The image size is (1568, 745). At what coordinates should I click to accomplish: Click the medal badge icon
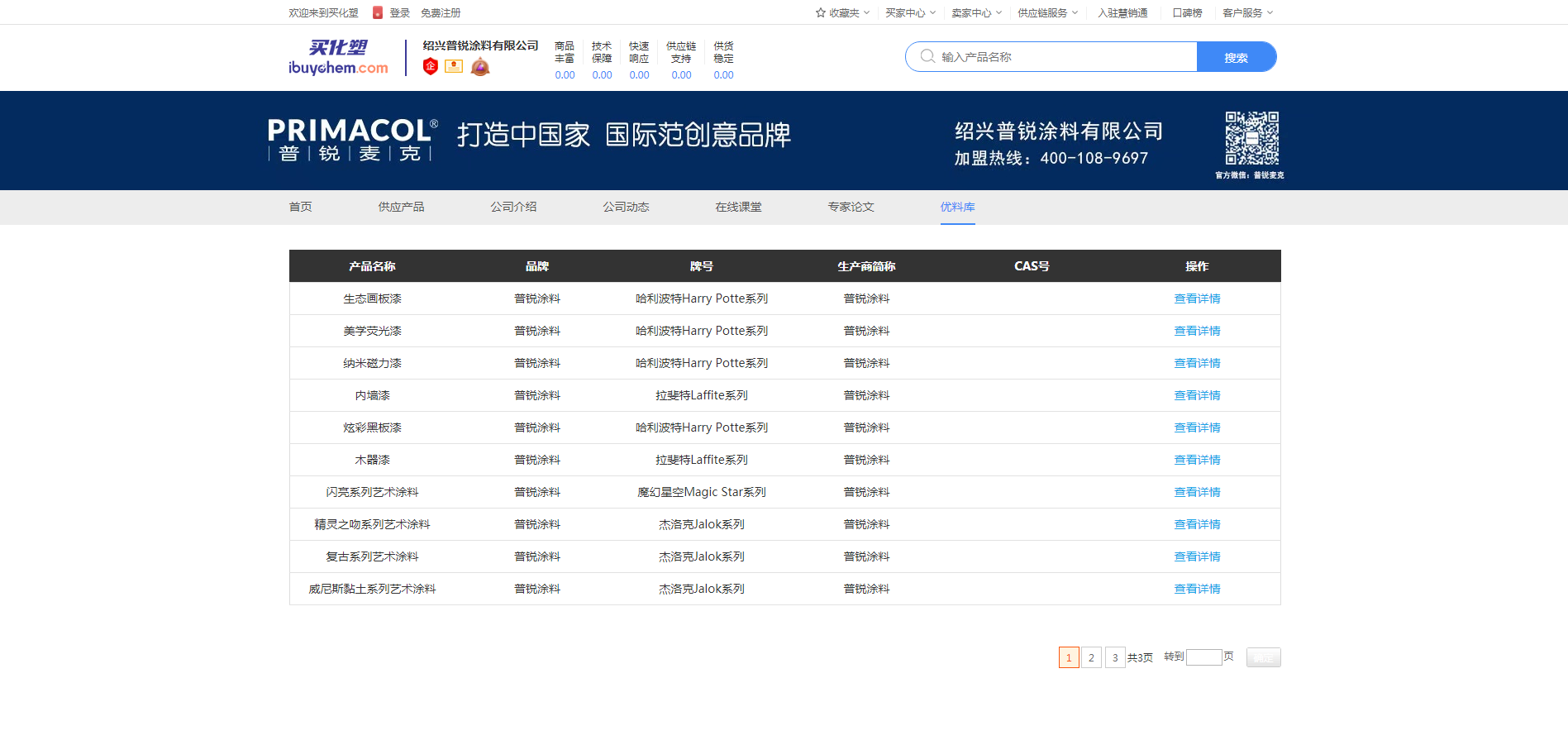click(480, 66)
